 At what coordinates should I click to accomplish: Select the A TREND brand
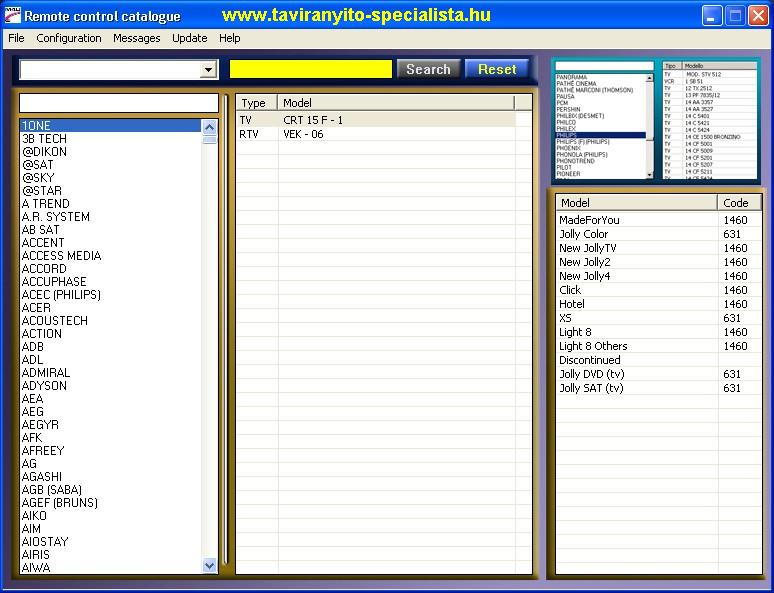coord(111,203)
